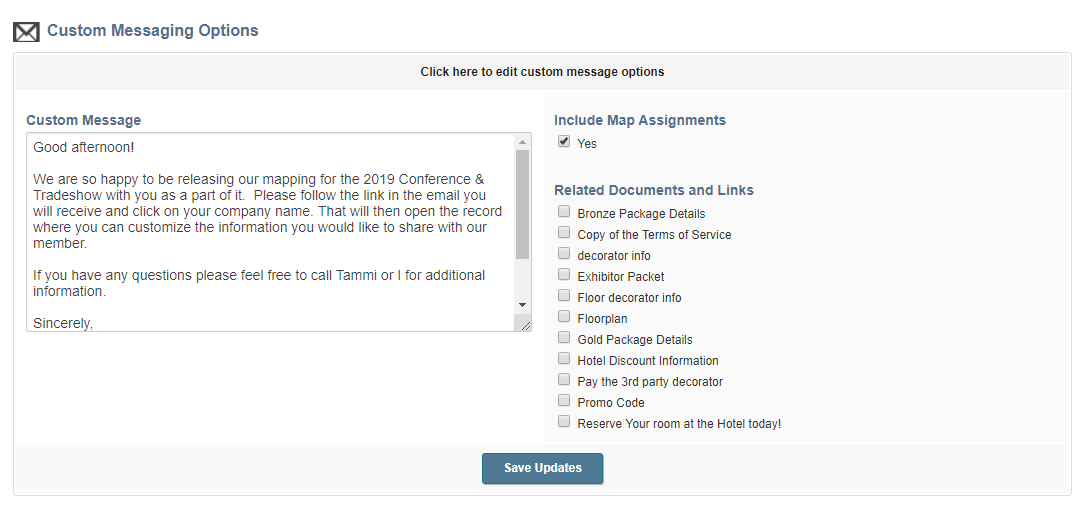Check Floor decorator info
The height and width of the screenshot is (512, 1085).
point(564,295)
